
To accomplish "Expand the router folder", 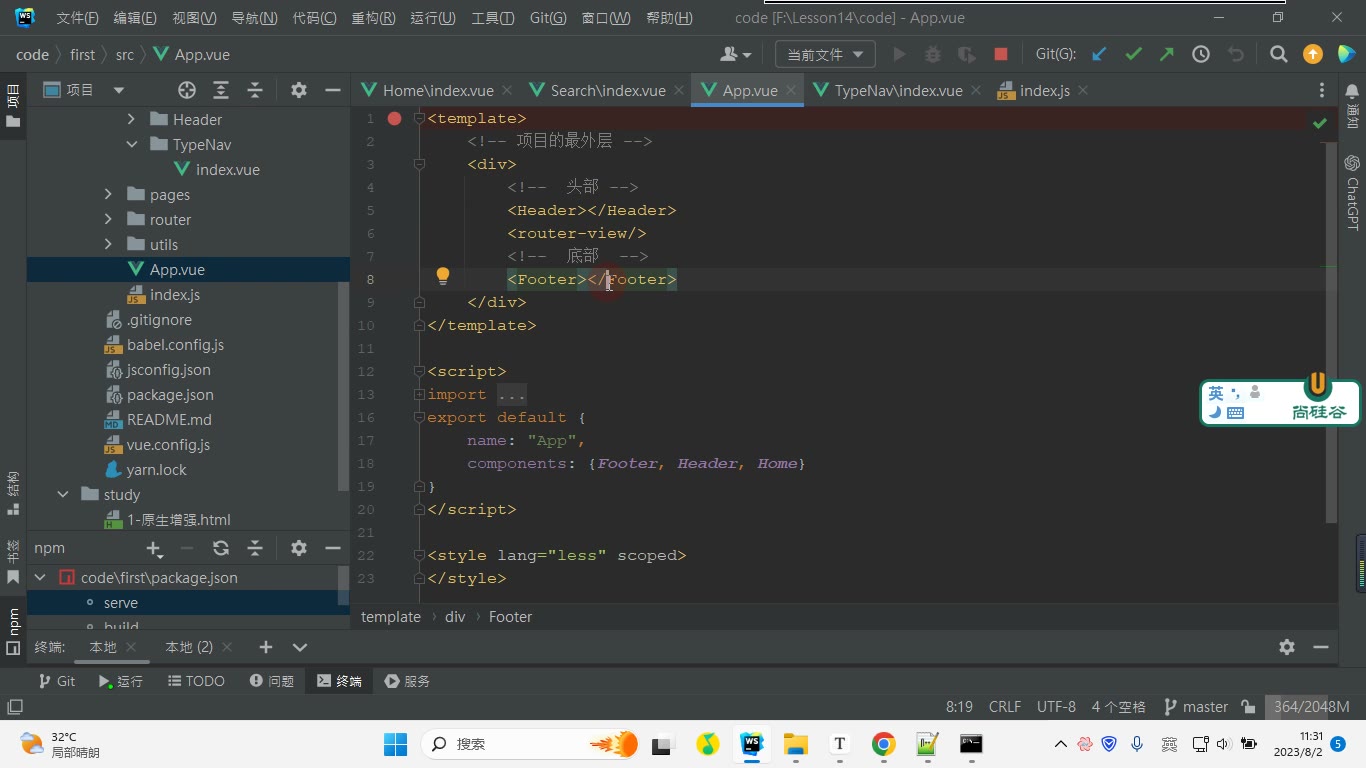I will (108, 219).
